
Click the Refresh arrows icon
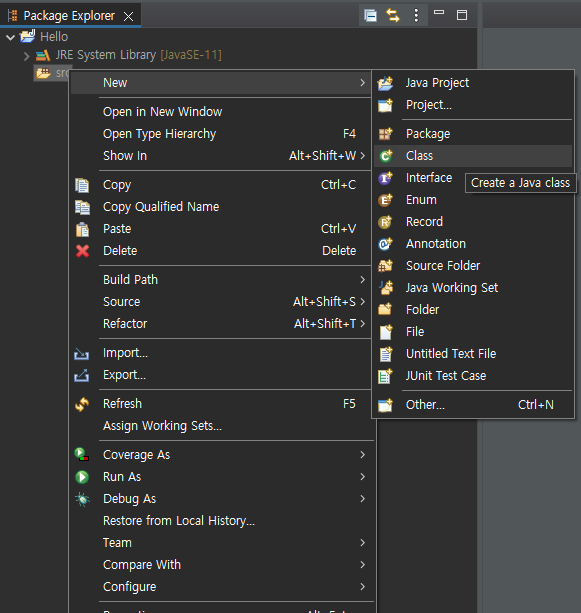pyautogui.click(x=82, y=404)
